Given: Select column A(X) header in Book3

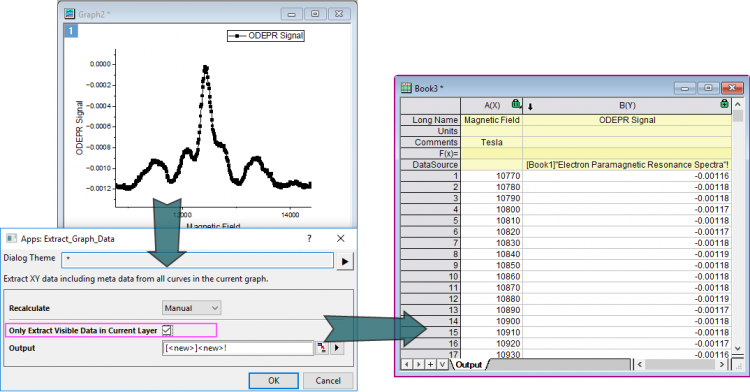Looking at the screenshot, I should [492, 106].
